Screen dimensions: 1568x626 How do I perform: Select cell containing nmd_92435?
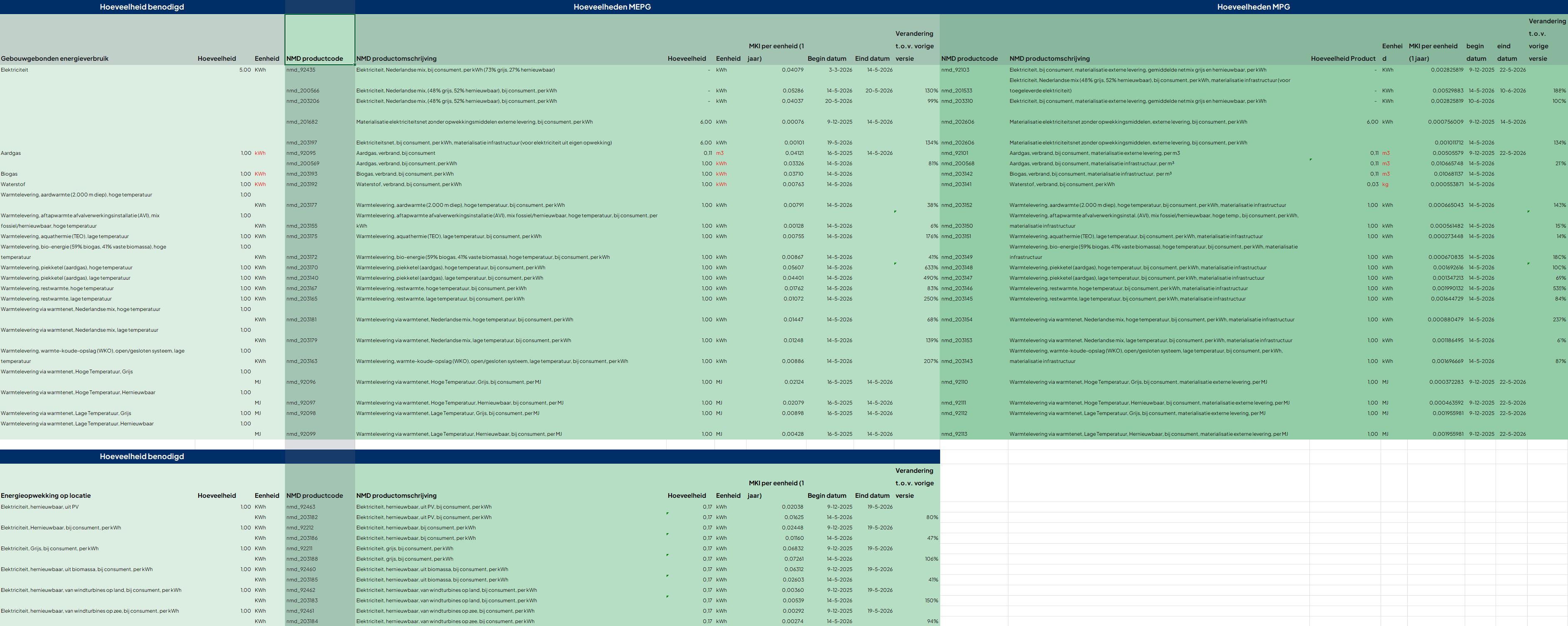(320, 70)
